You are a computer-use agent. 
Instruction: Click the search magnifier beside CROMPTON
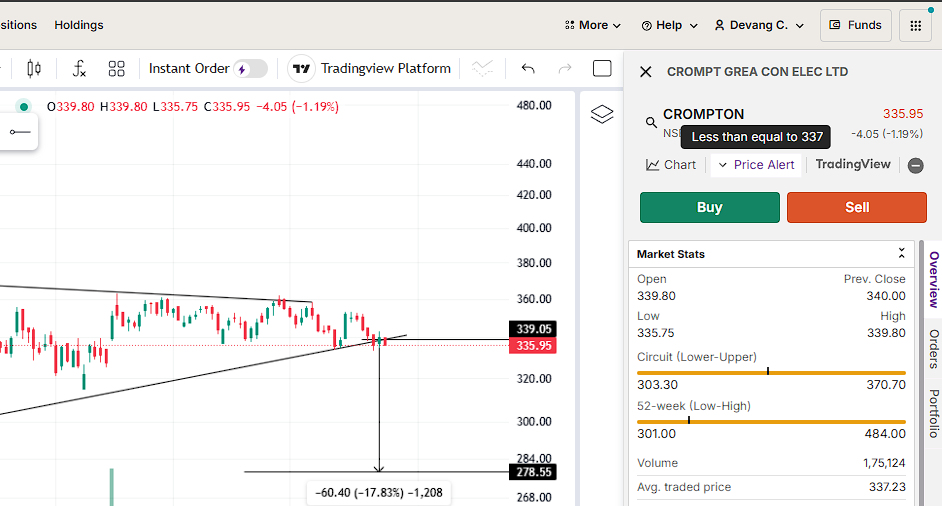[x=651, y=123]
